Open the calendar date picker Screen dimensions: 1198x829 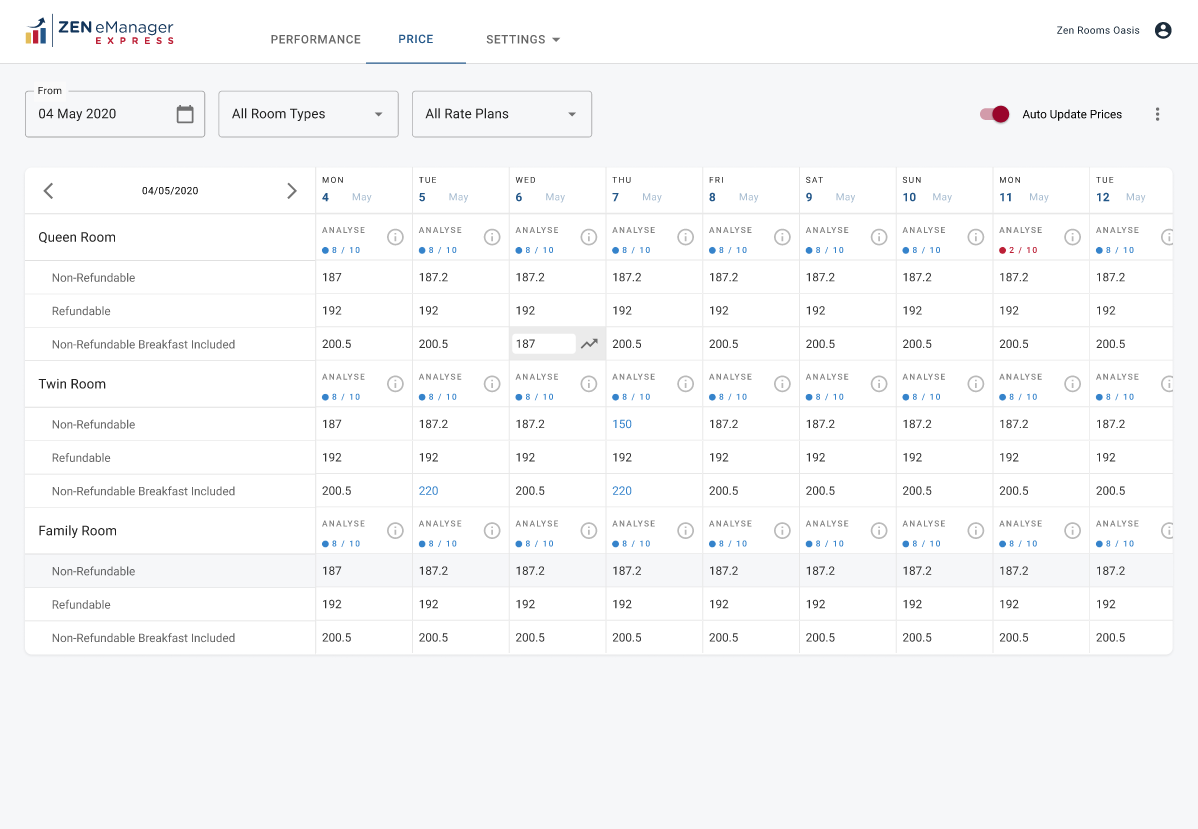coord(185,114)
